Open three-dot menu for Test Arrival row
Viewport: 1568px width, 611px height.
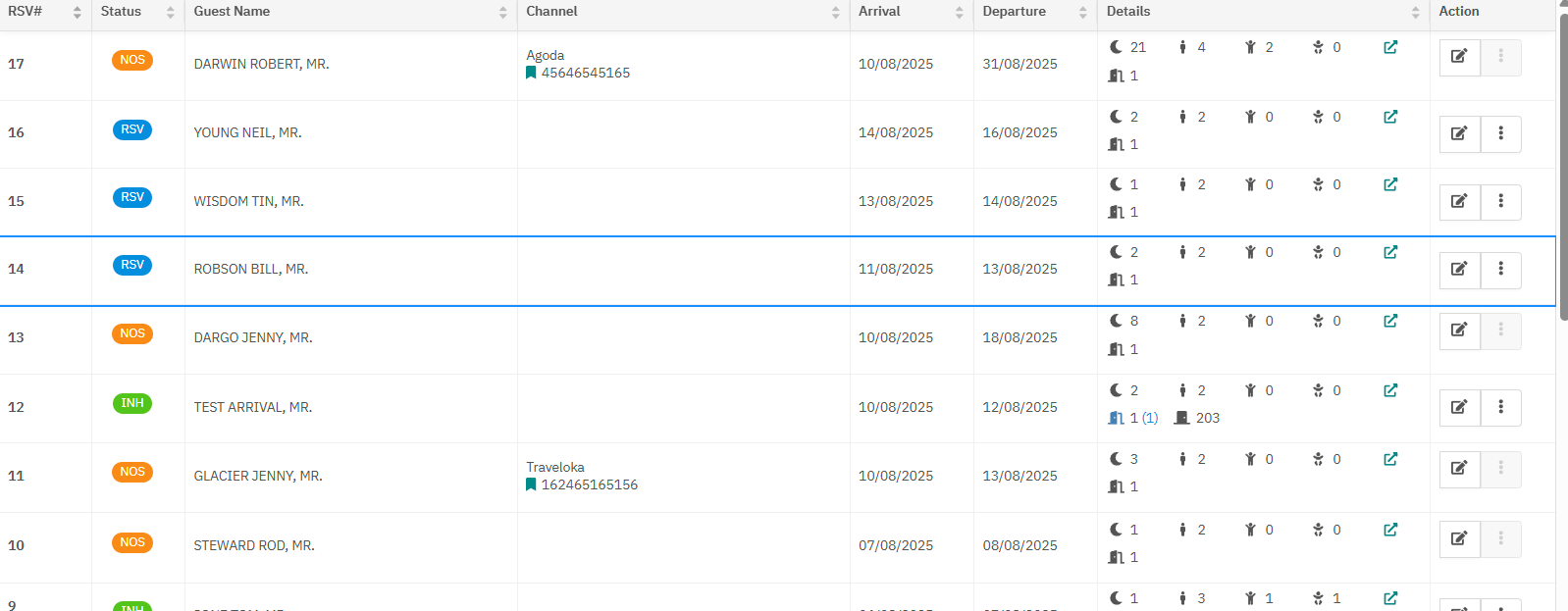point(1500,407)
